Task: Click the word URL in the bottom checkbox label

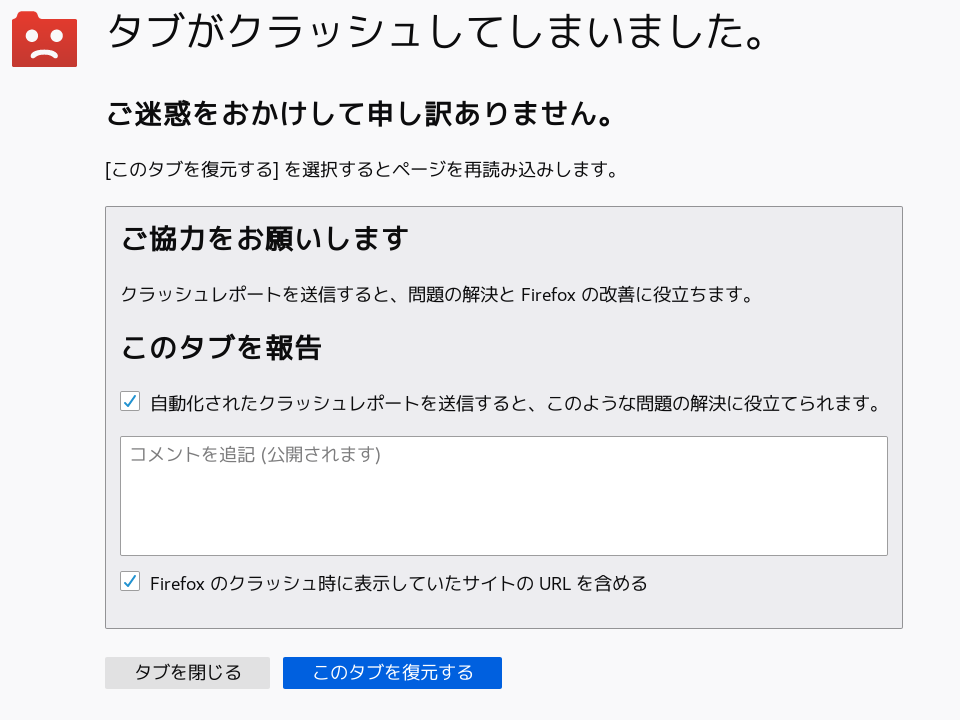Action: [553, 583]
